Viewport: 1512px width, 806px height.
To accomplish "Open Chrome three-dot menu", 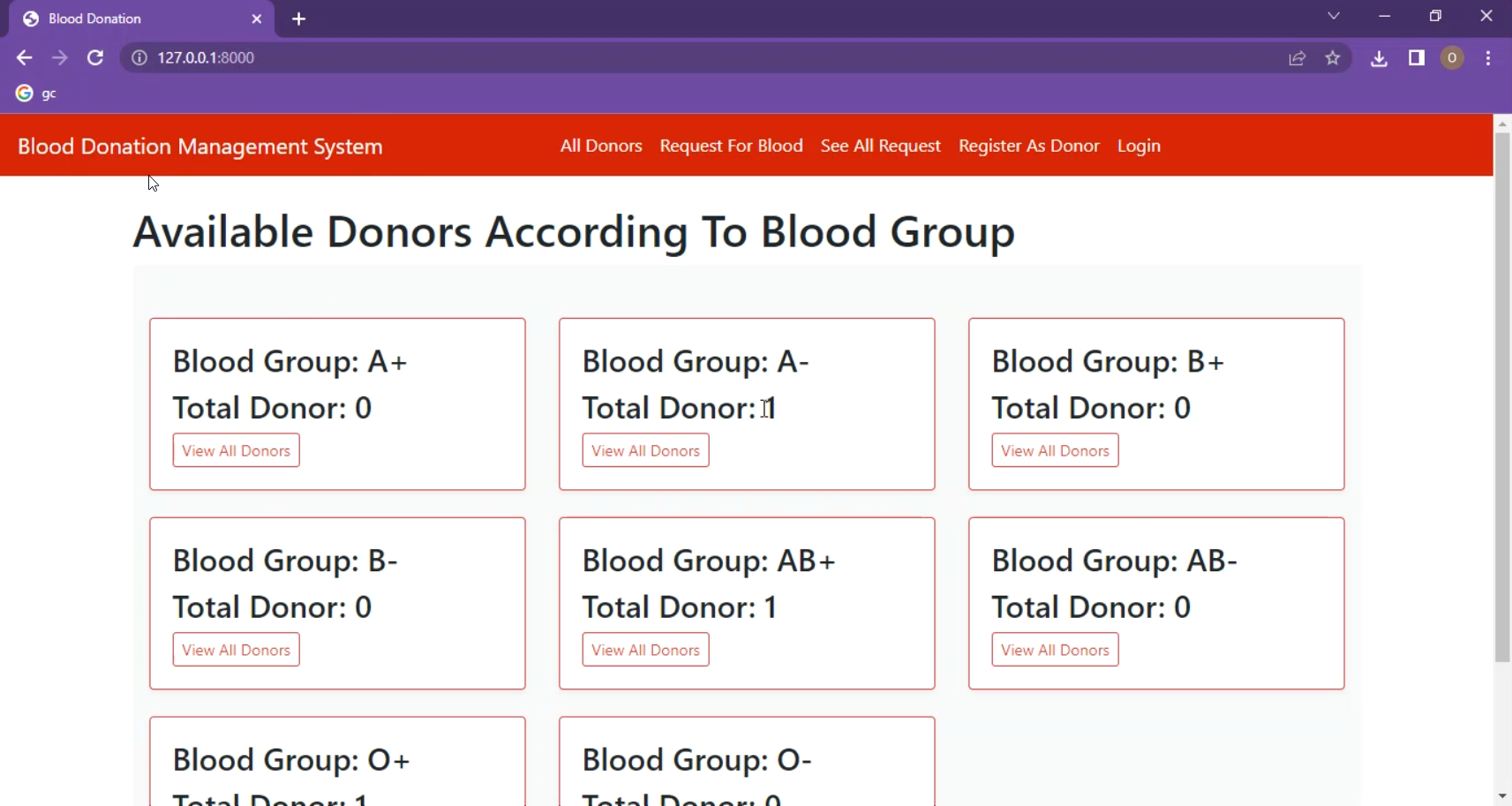I will tap(1488, 58).
